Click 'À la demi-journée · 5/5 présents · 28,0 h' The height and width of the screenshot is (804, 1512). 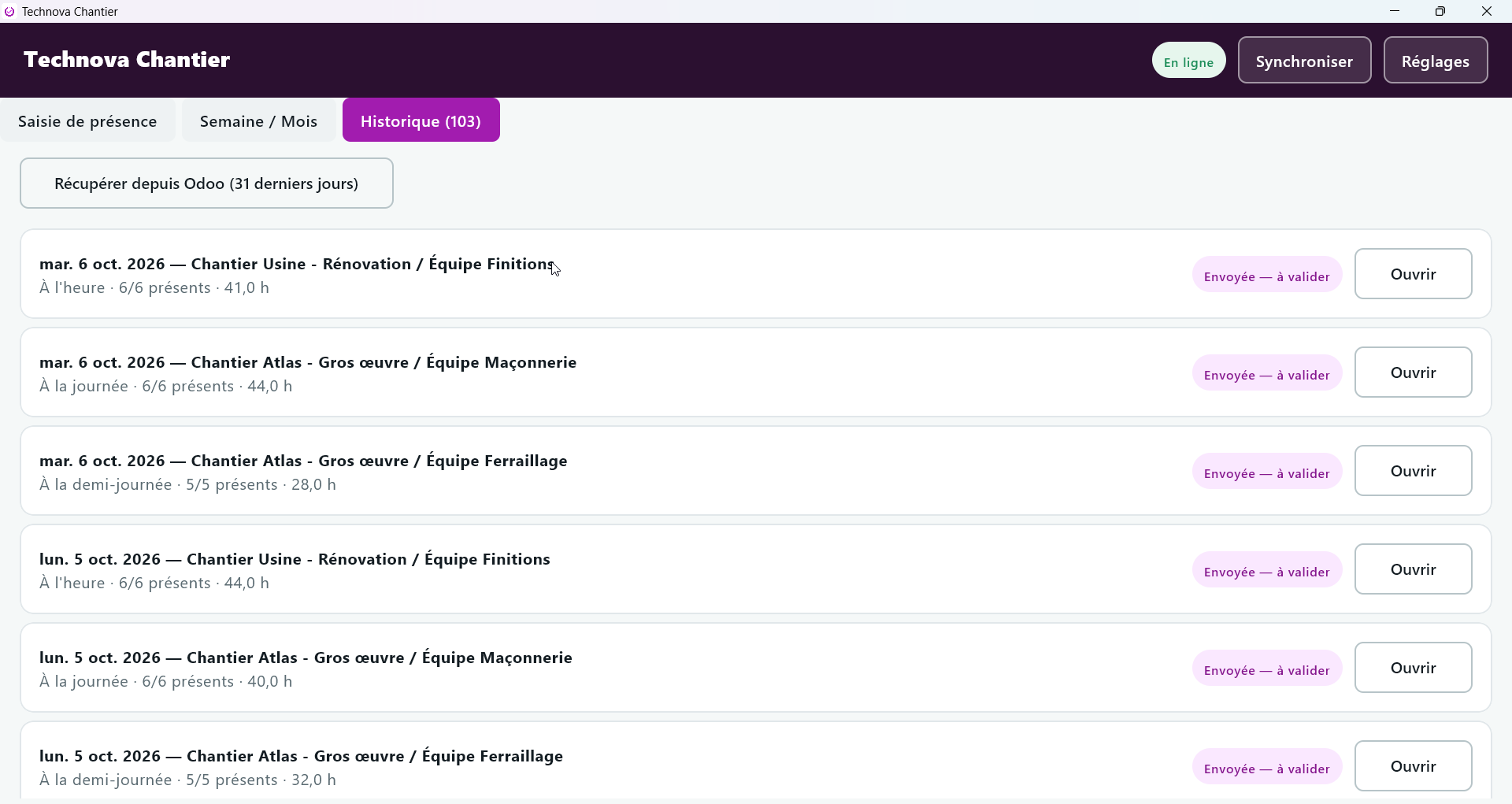(187, 484)
